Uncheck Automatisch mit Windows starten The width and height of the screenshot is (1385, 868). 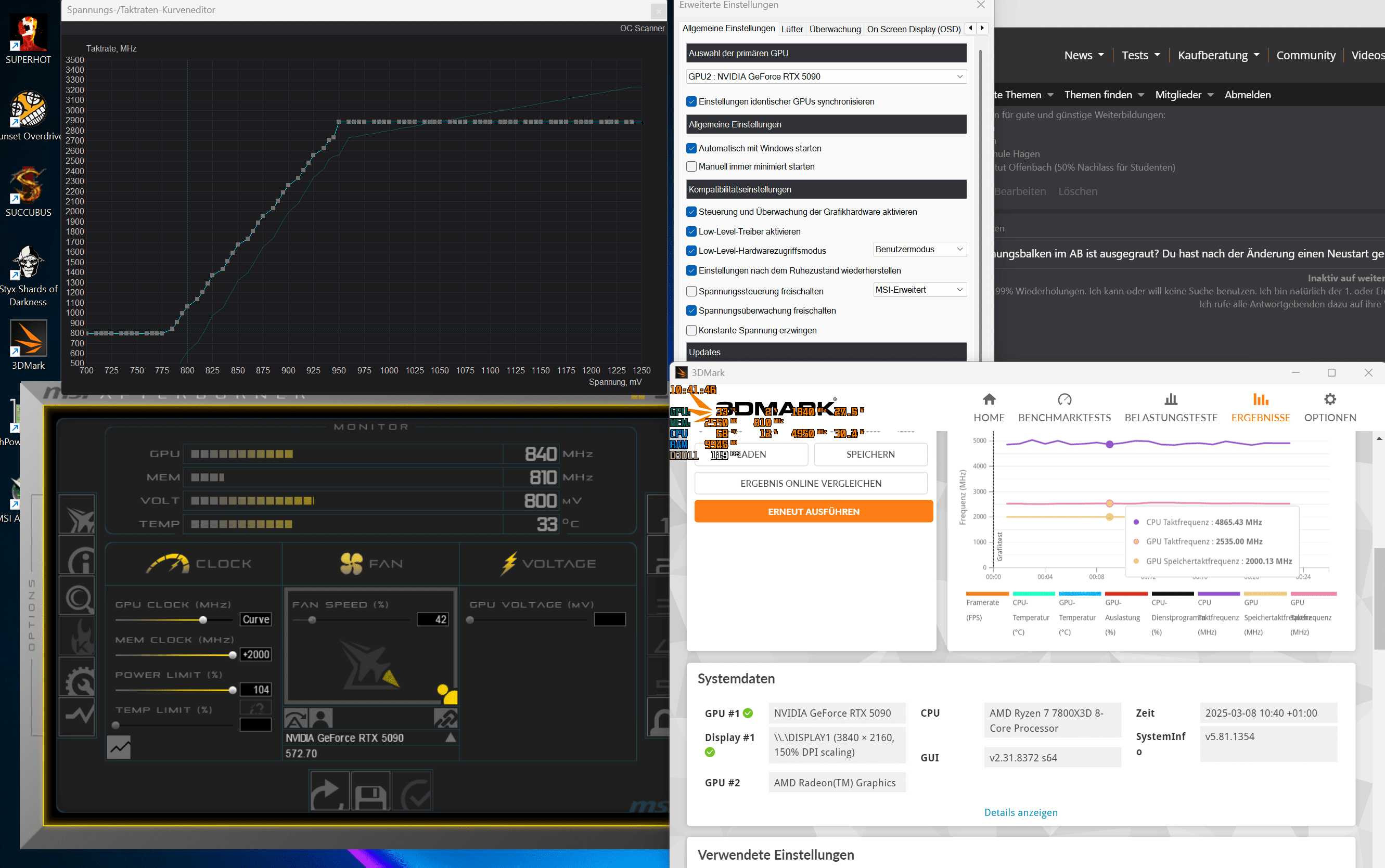click(x=691, y=149)
